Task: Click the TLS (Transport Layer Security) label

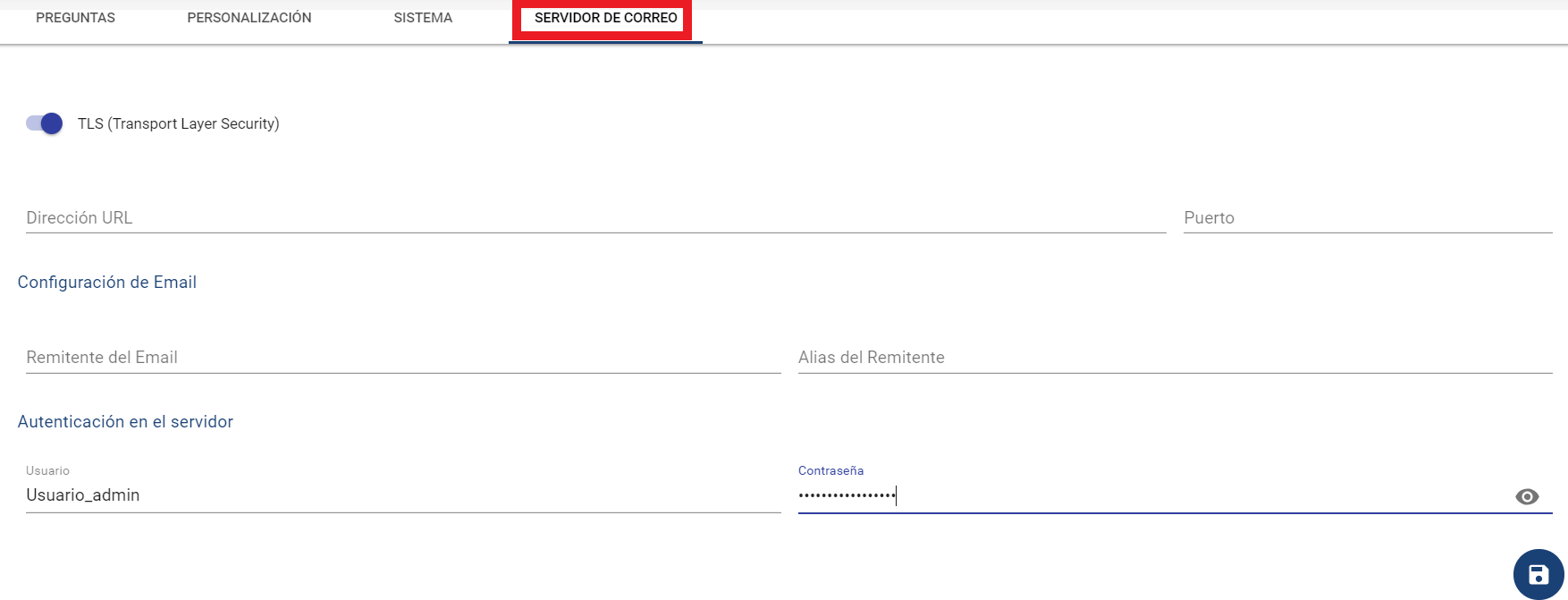Action: pyautogui.click(x=178, y=123)
